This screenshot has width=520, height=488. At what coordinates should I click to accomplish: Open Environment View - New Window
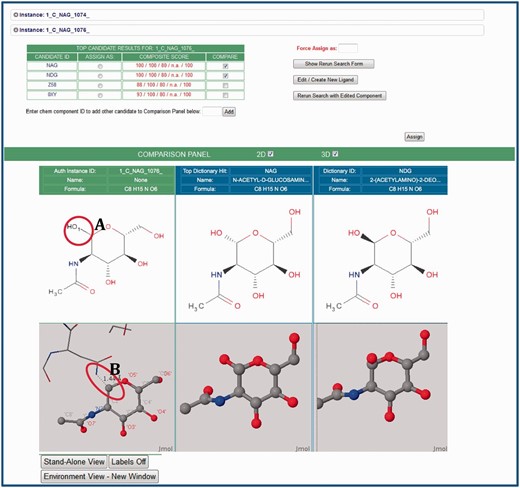click(x=100, y=476)
